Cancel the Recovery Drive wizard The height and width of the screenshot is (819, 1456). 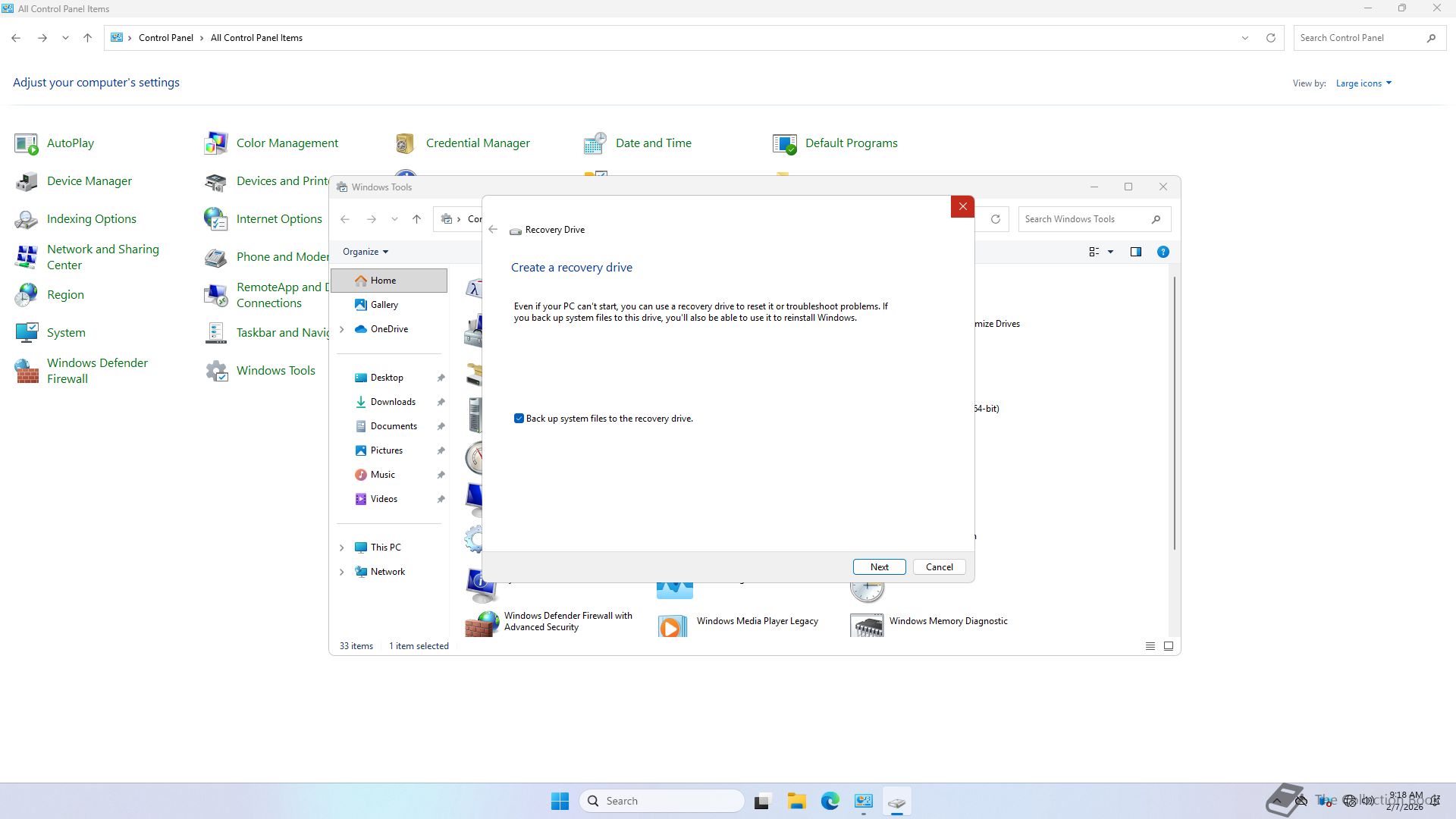point(939,567)
